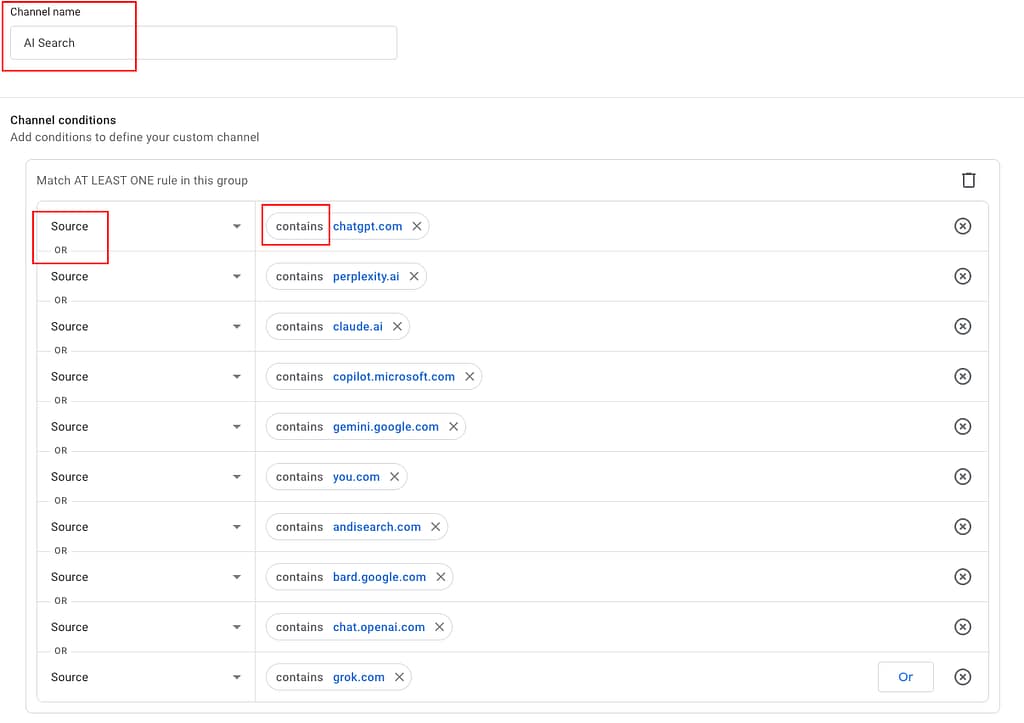Clear the chat.openai.com chip X
The height and width of the screenshot is (723, 1024).
[x=440, y=627]
